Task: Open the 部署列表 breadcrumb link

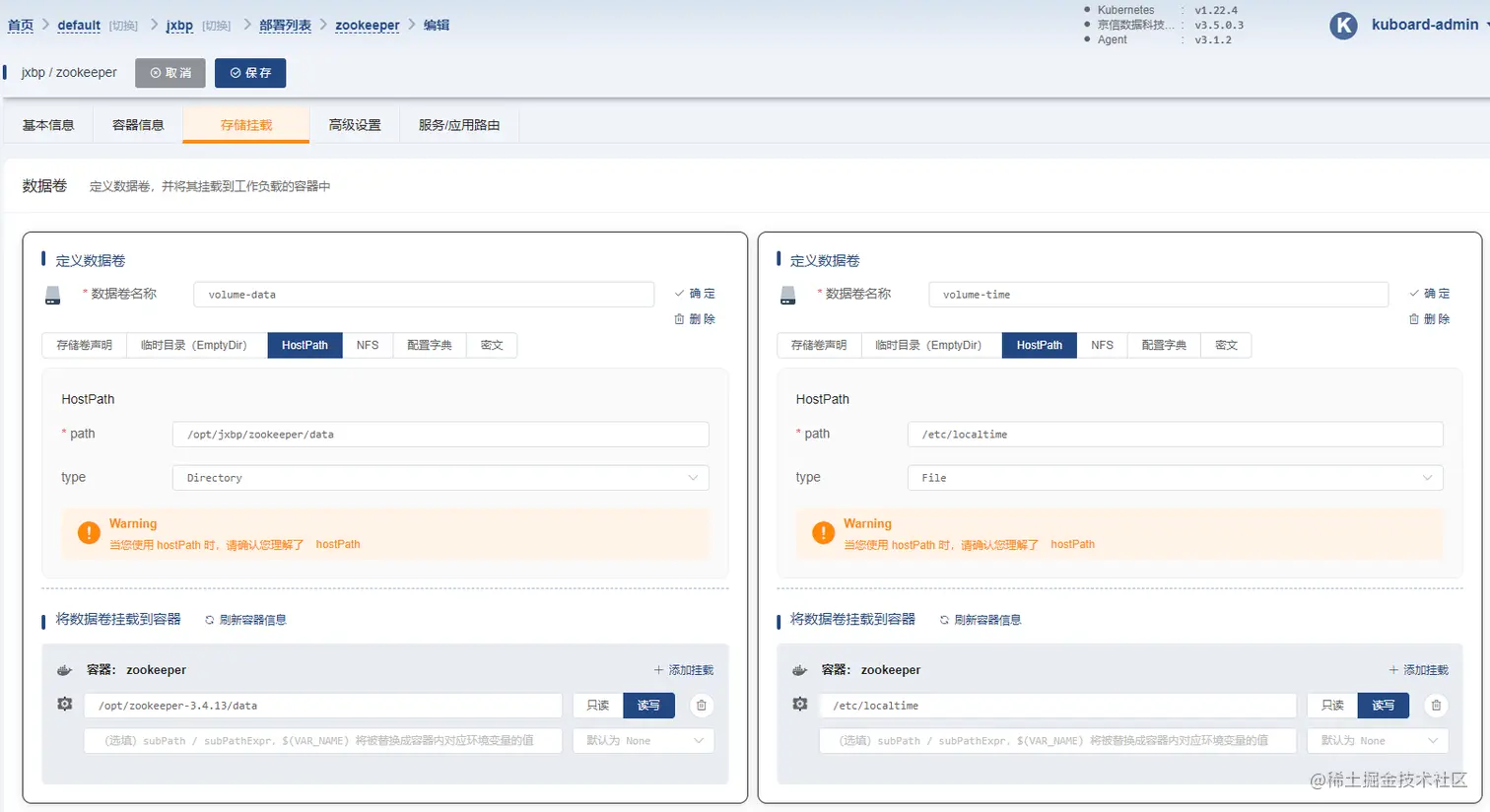Action: tap(286, 26)
